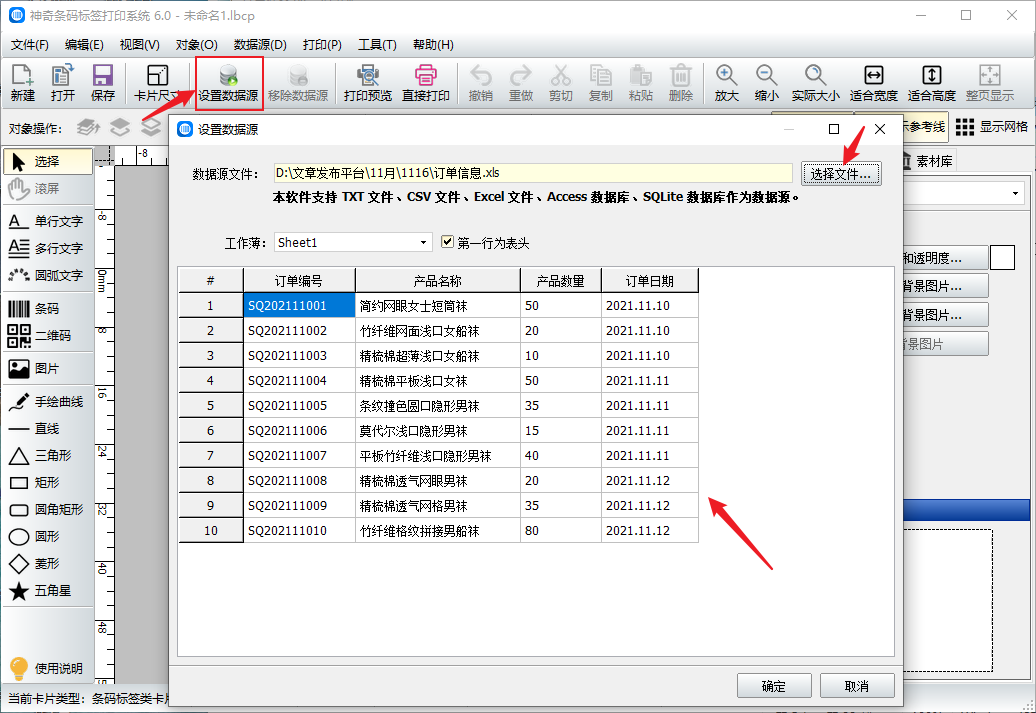The image size is (1036, 713).
Task: Select the 二维码 QR code tool
Action: coord(47,335)
